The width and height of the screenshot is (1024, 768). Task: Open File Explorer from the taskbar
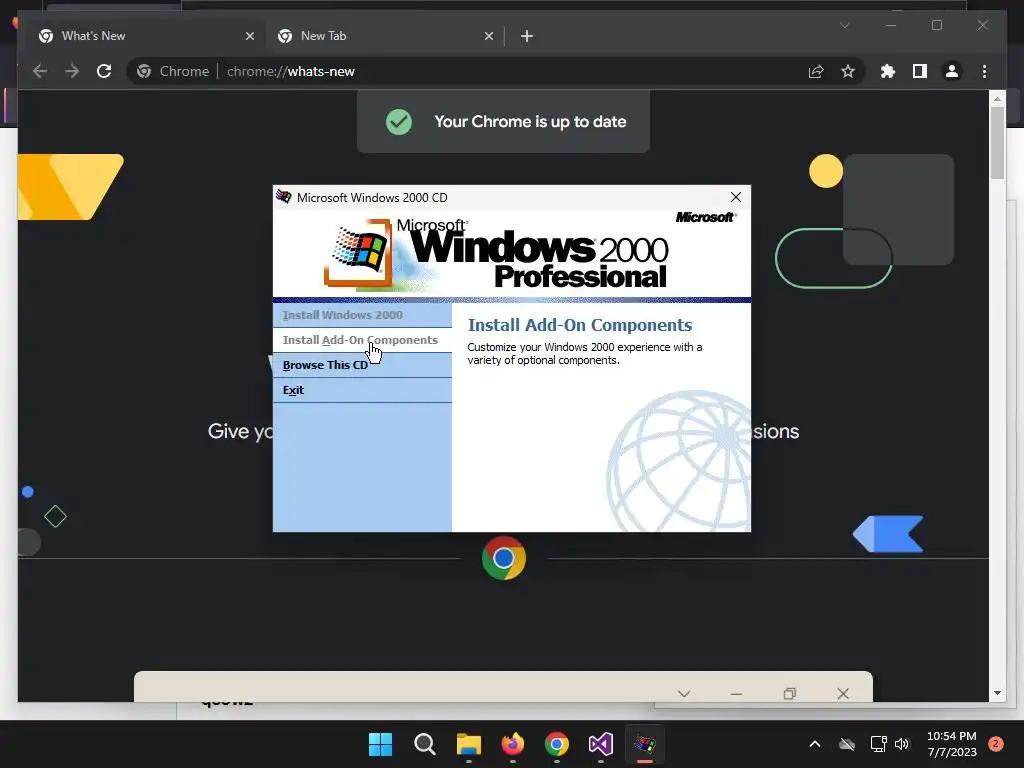(469, 744)
